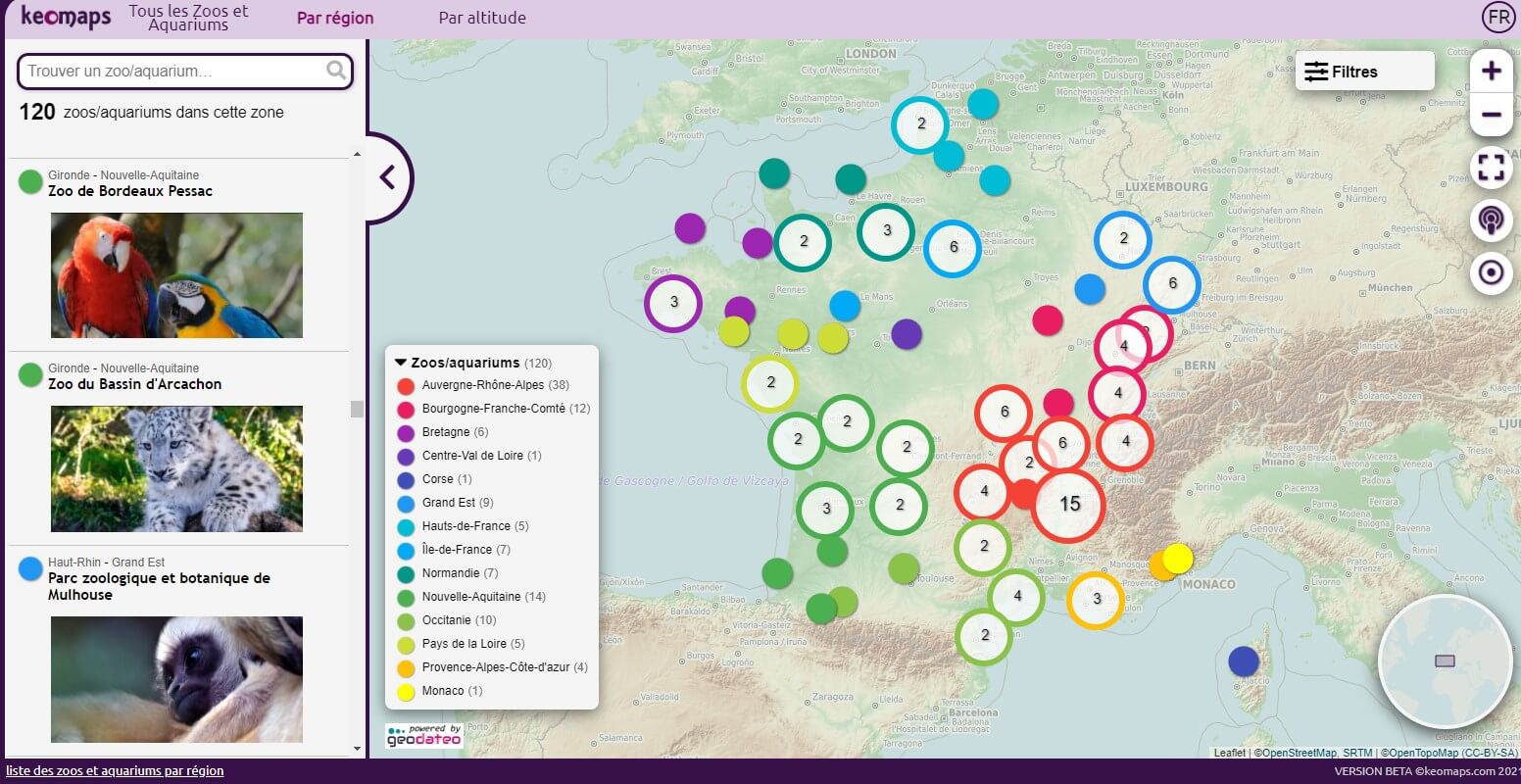Click the keomaps logo
Screen dimensions: 1521x784
(x=66, y=18)
